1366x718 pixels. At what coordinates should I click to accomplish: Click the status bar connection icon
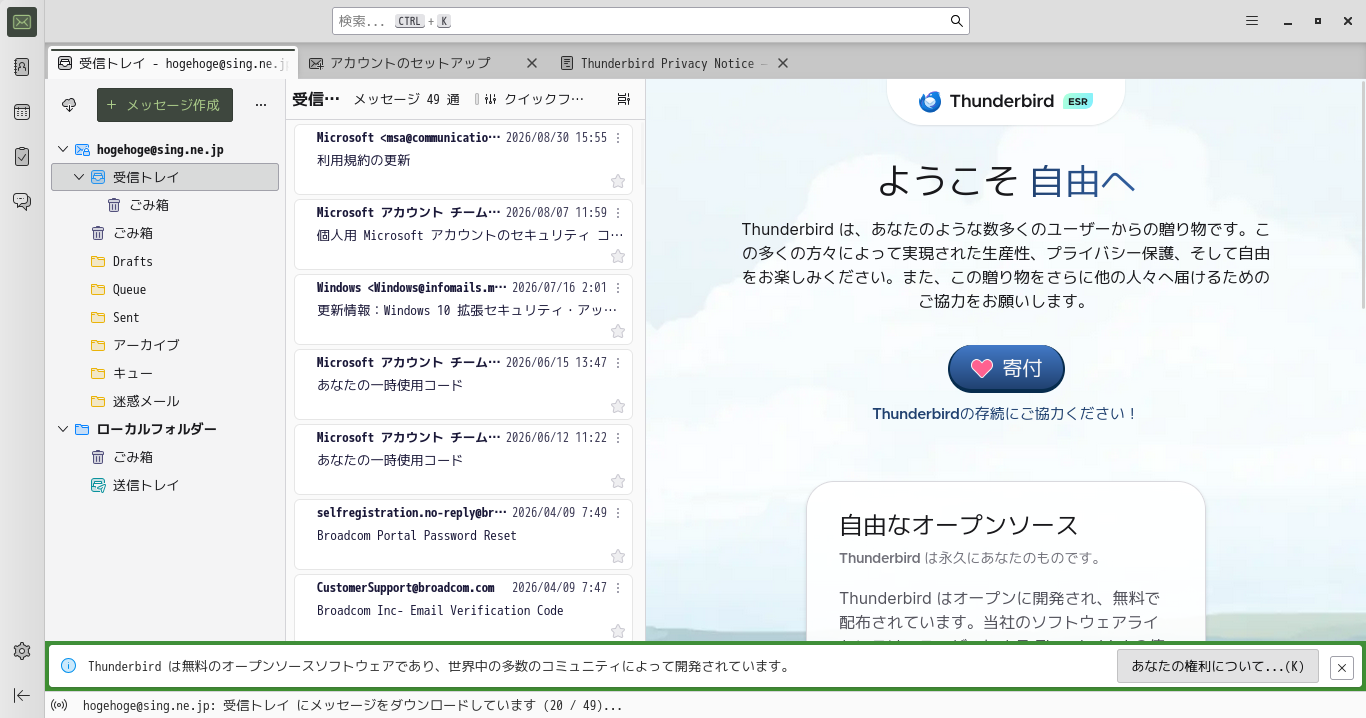click(59, 705)
